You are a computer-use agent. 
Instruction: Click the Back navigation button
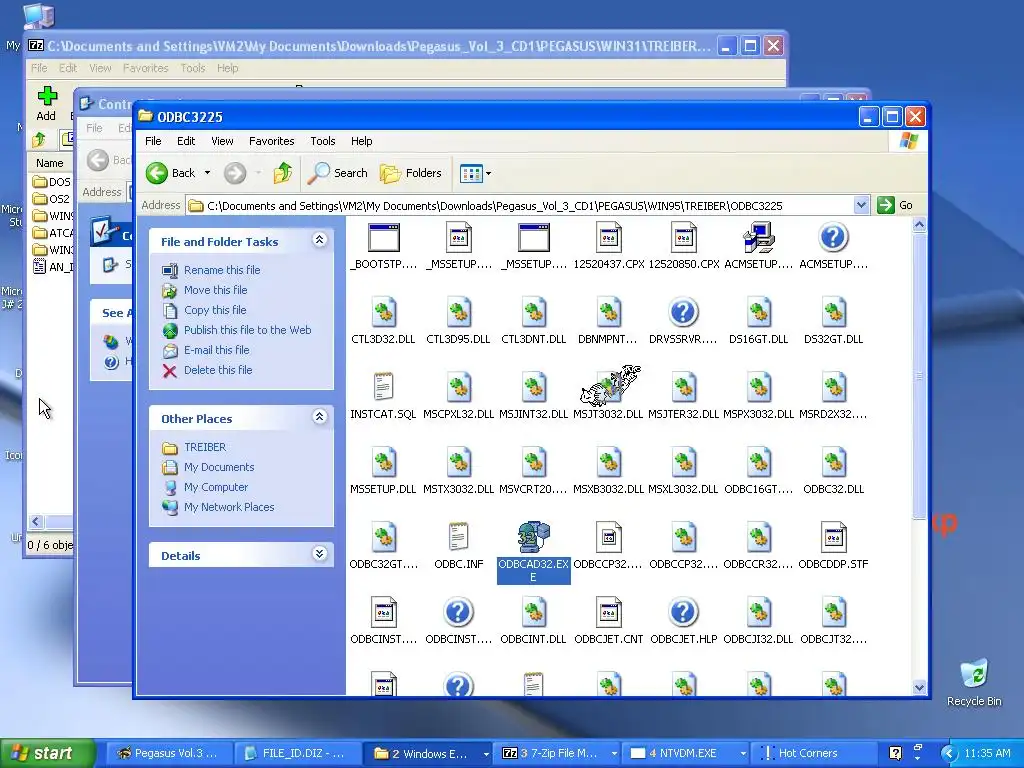coord(171,173)
